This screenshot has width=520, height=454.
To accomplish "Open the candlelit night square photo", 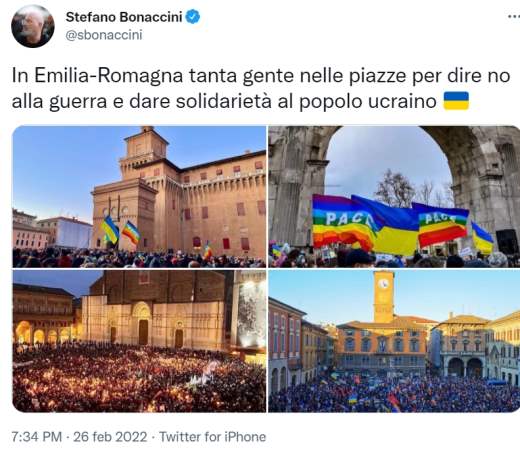I will (139, 341).
